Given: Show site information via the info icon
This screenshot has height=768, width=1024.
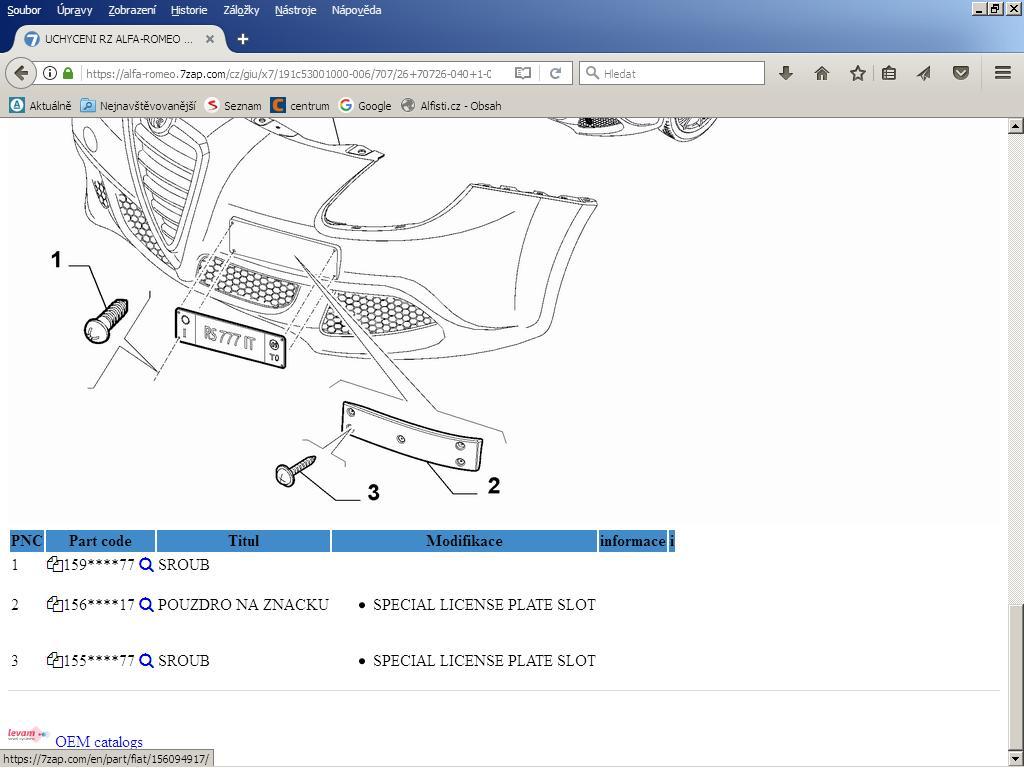Looking at the screenshot, I should point(49,73).
